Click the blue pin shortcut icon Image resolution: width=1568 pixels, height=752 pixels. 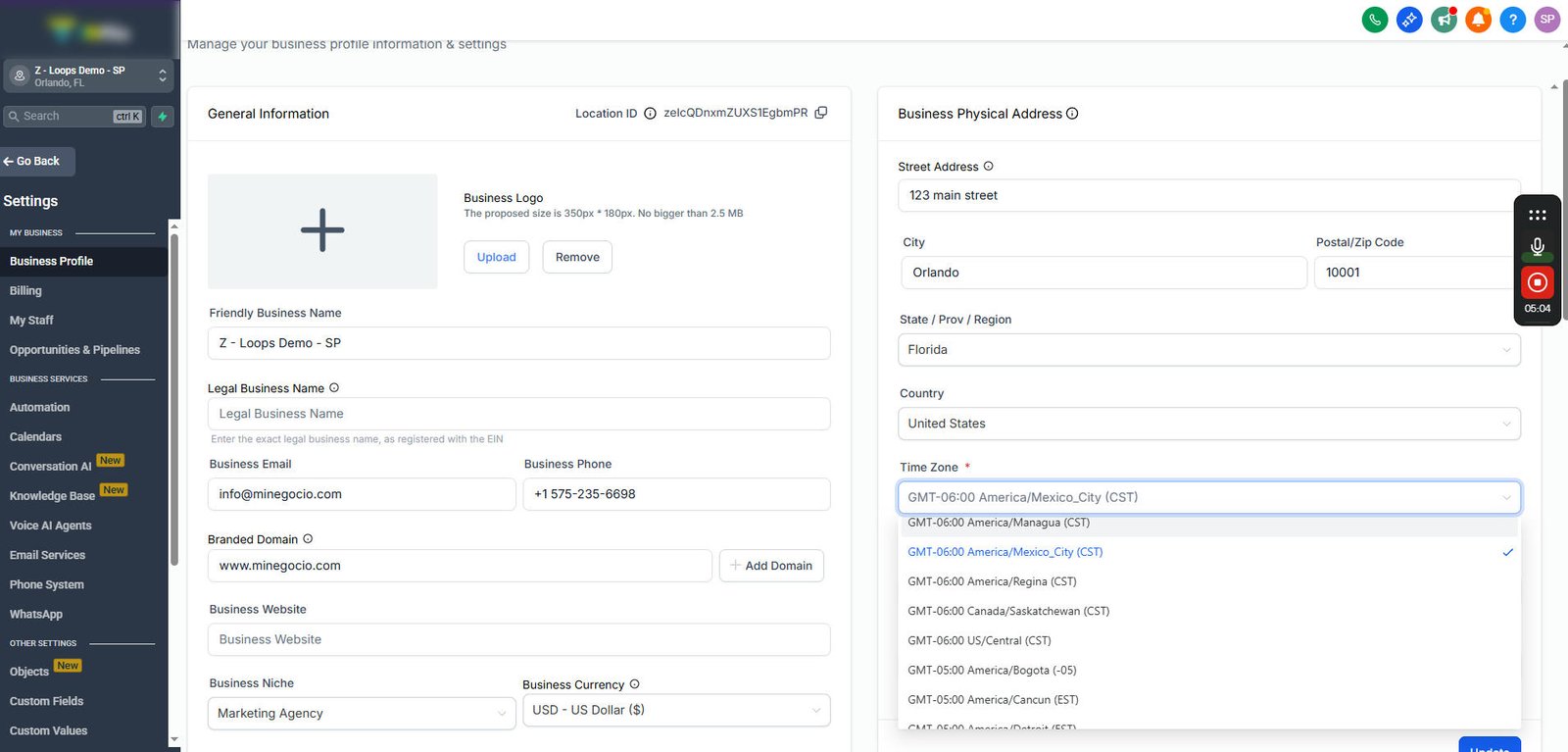(x=1409, y=19)
